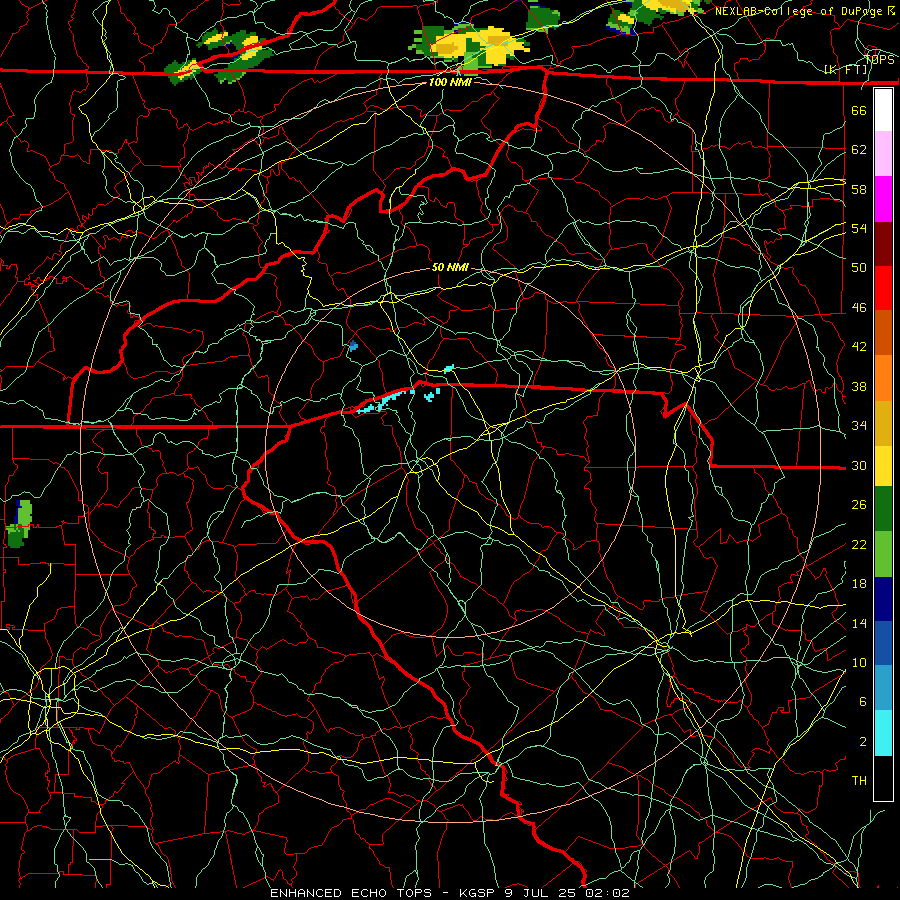Click the TH threshold label
The width and height of the screenshot is (900, 900).
pos(859,781)
